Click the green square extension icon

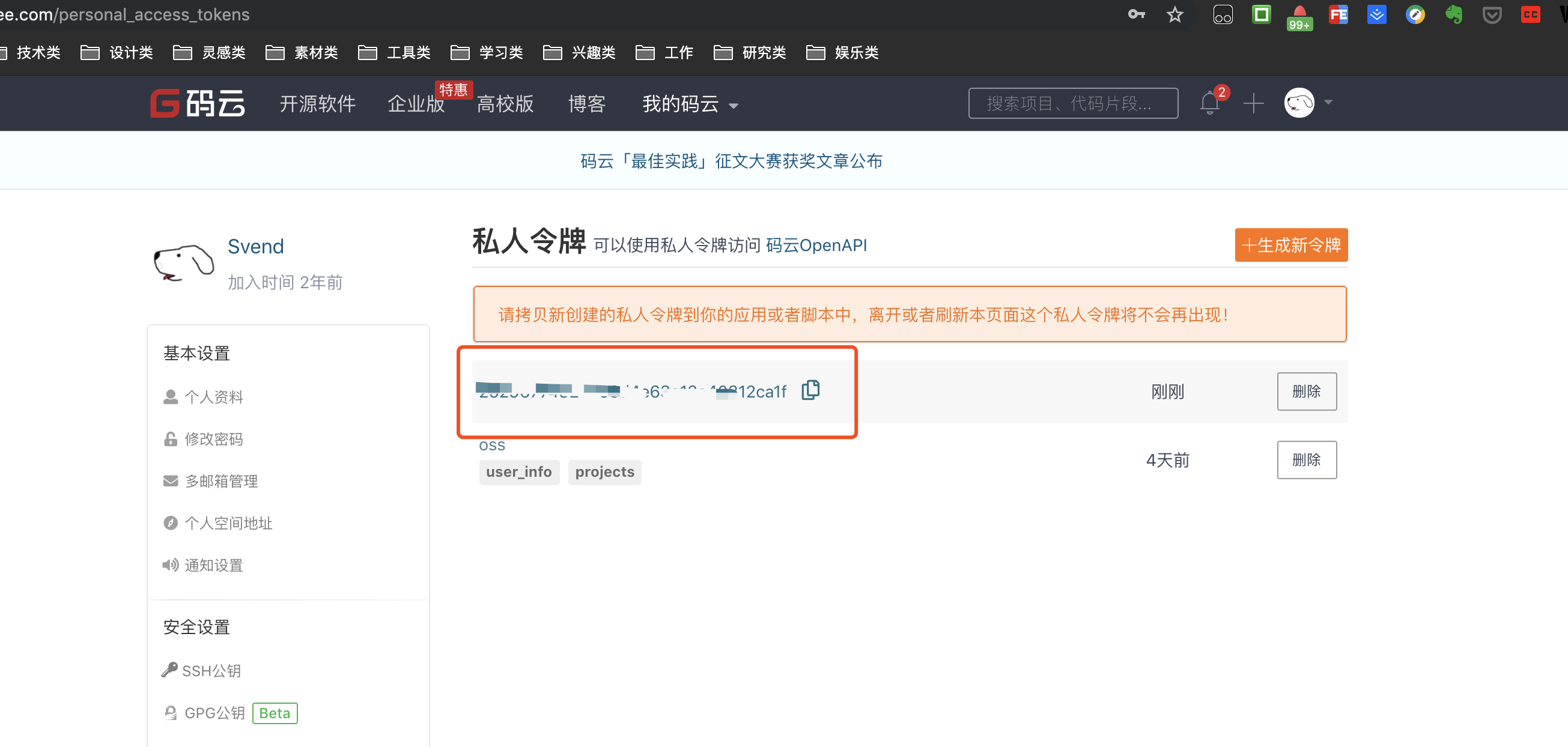coord(1261,14)
